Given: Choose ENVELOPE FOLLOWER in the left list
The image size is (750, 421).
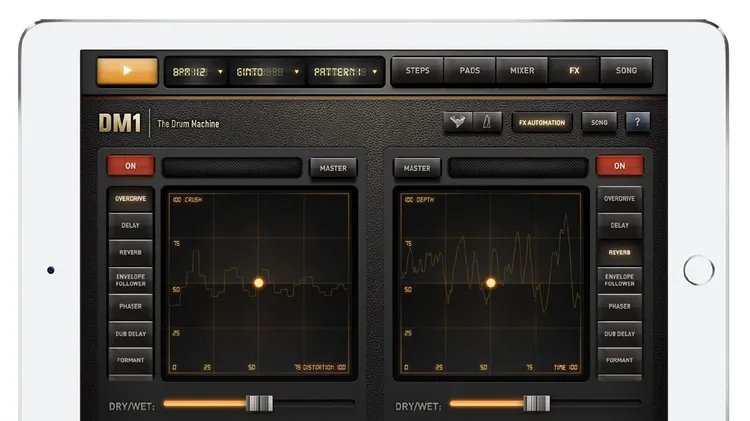Looking at the screenshot, I should (x=131, y=280).
